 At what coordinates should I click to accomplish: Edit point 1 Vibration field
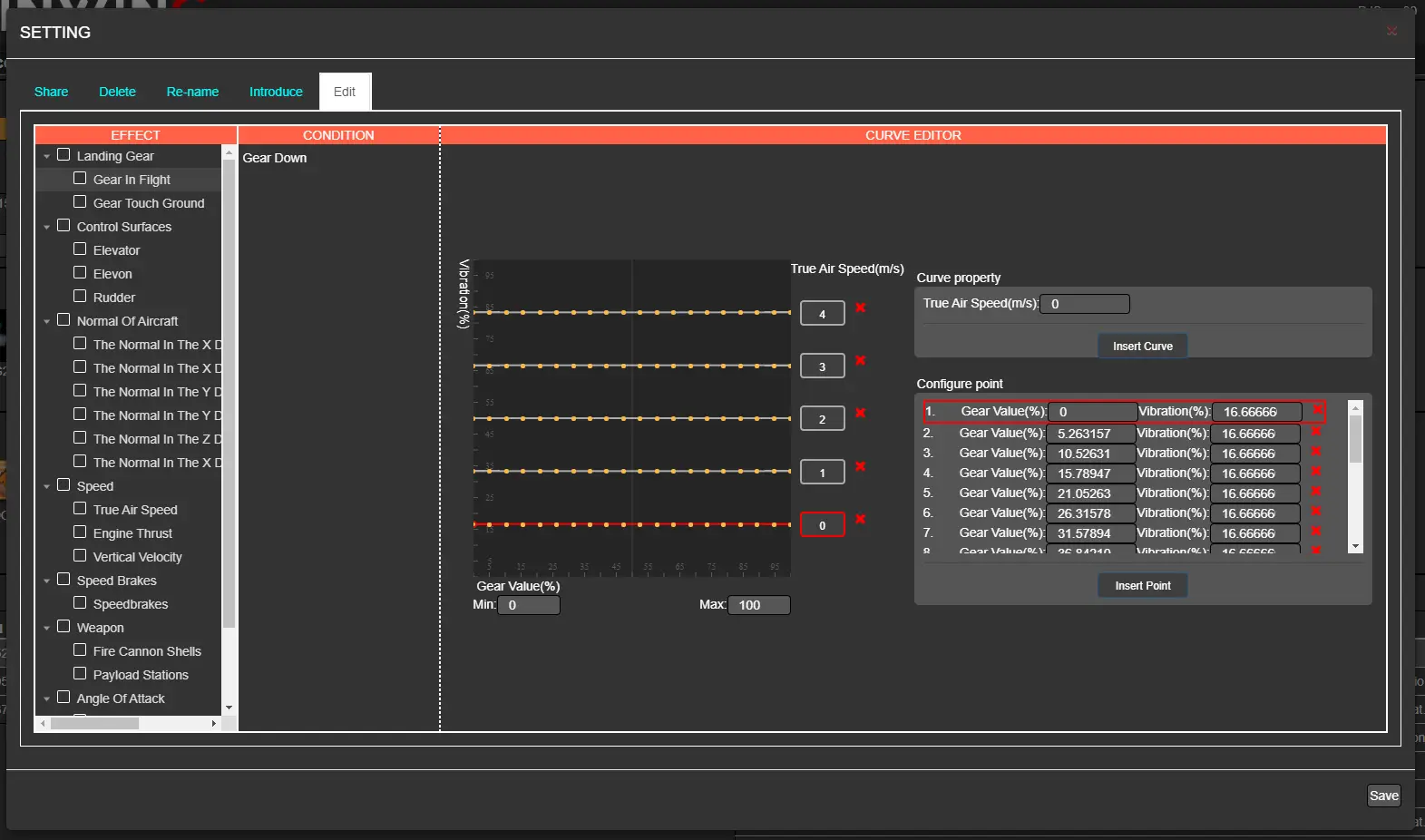pyautogui.click(x=1257, y=412)
